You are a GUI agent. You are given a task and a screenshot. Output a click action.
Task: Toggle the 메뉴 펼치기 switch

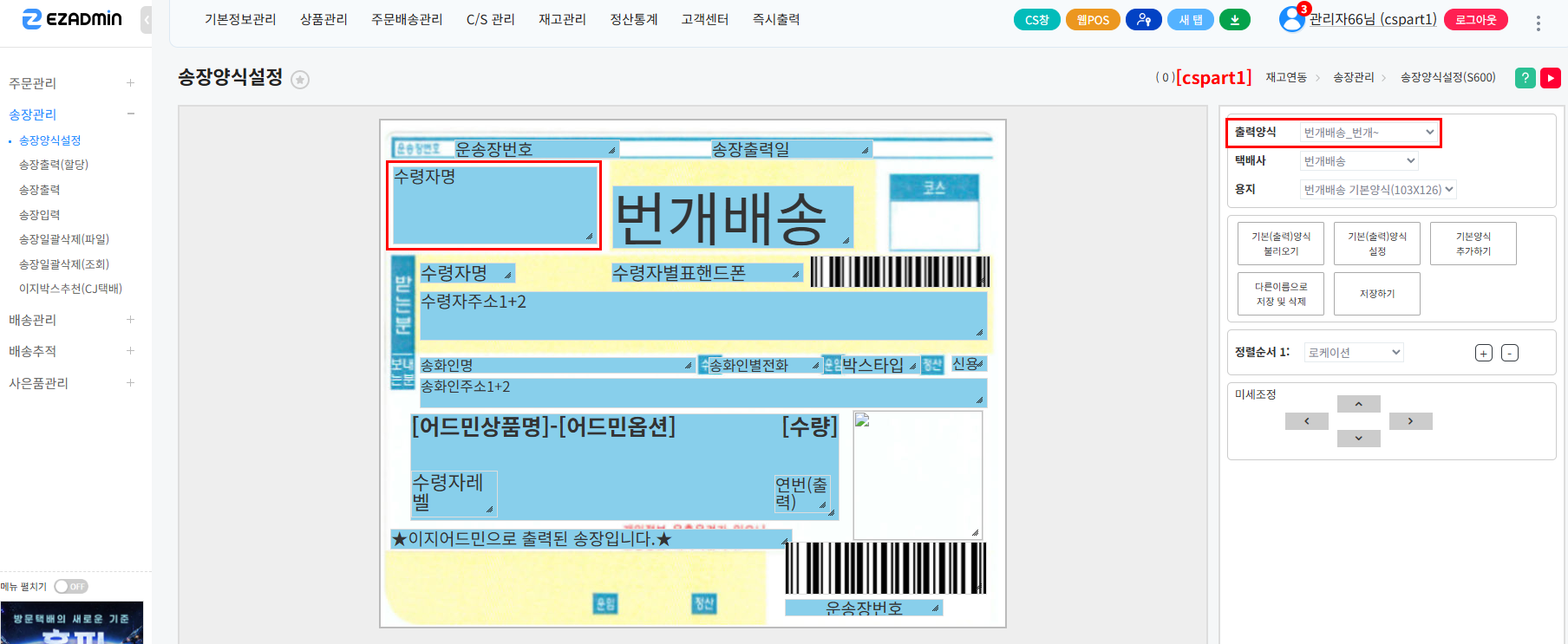[71, 587]
